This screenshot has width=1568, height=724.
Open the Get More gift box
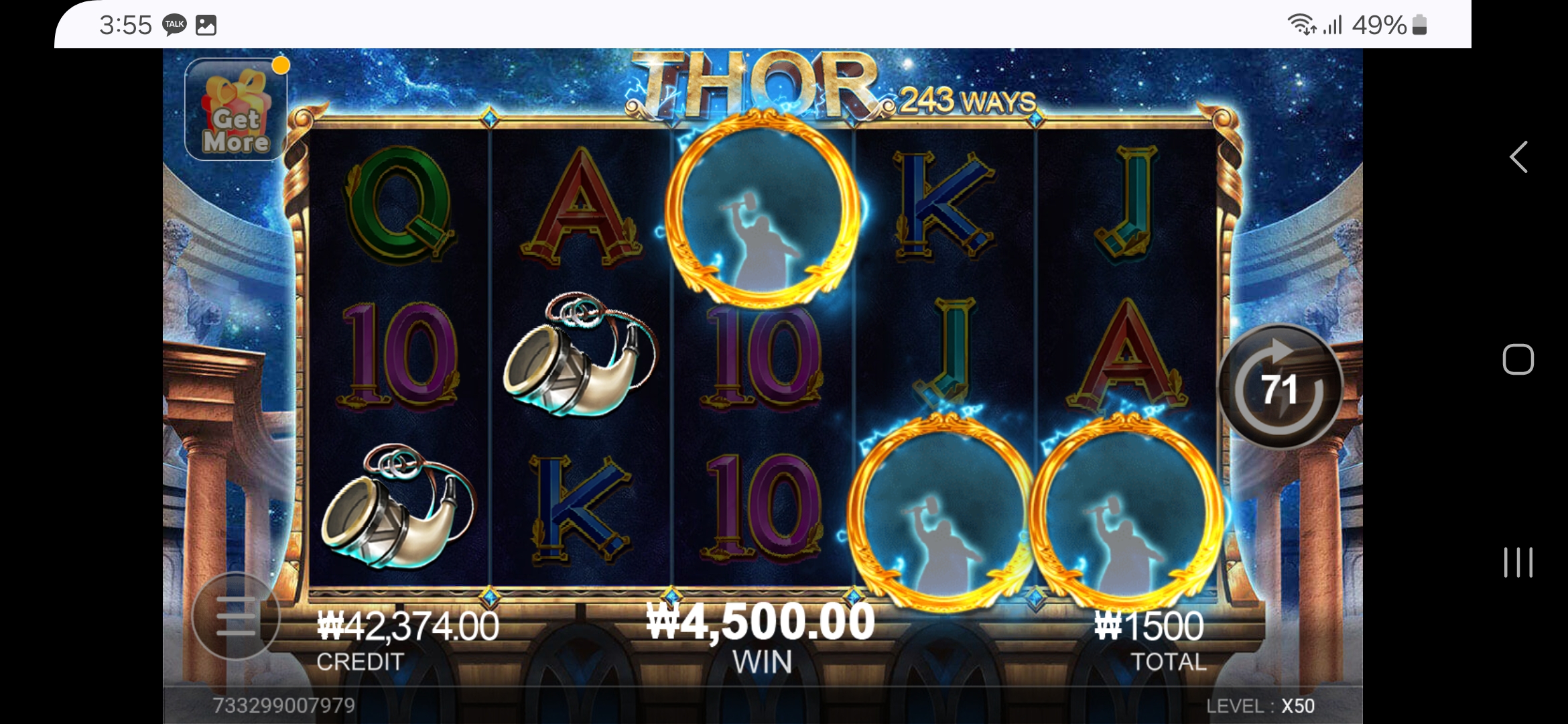236,109
